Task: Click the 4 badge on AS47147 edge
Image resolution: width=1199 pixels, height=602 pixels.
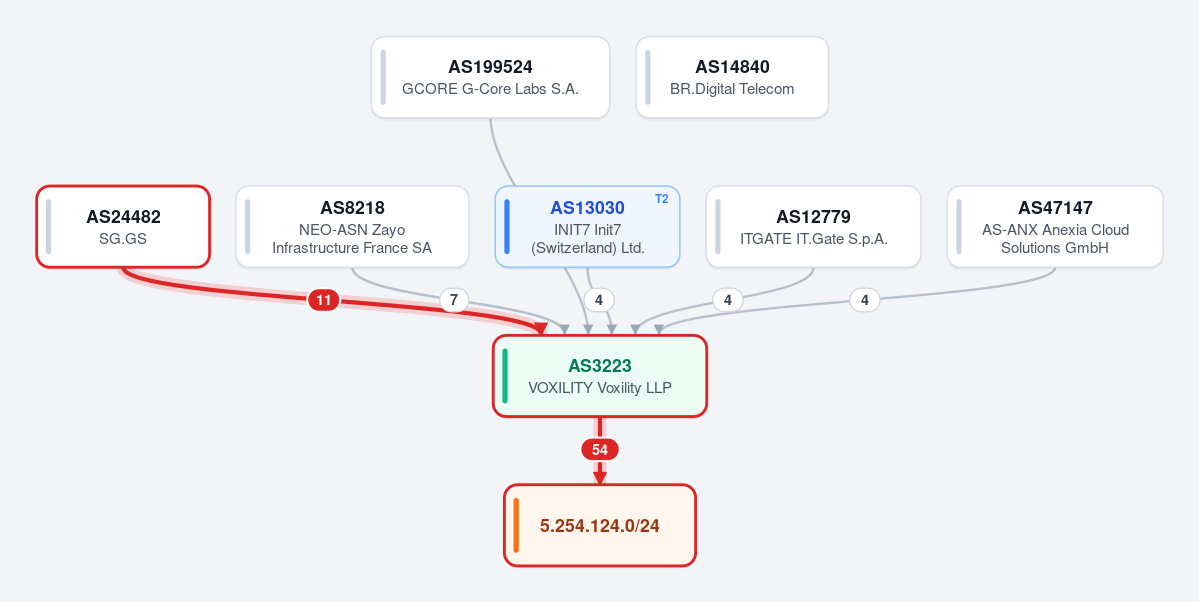Action: [x=864, y=301]
